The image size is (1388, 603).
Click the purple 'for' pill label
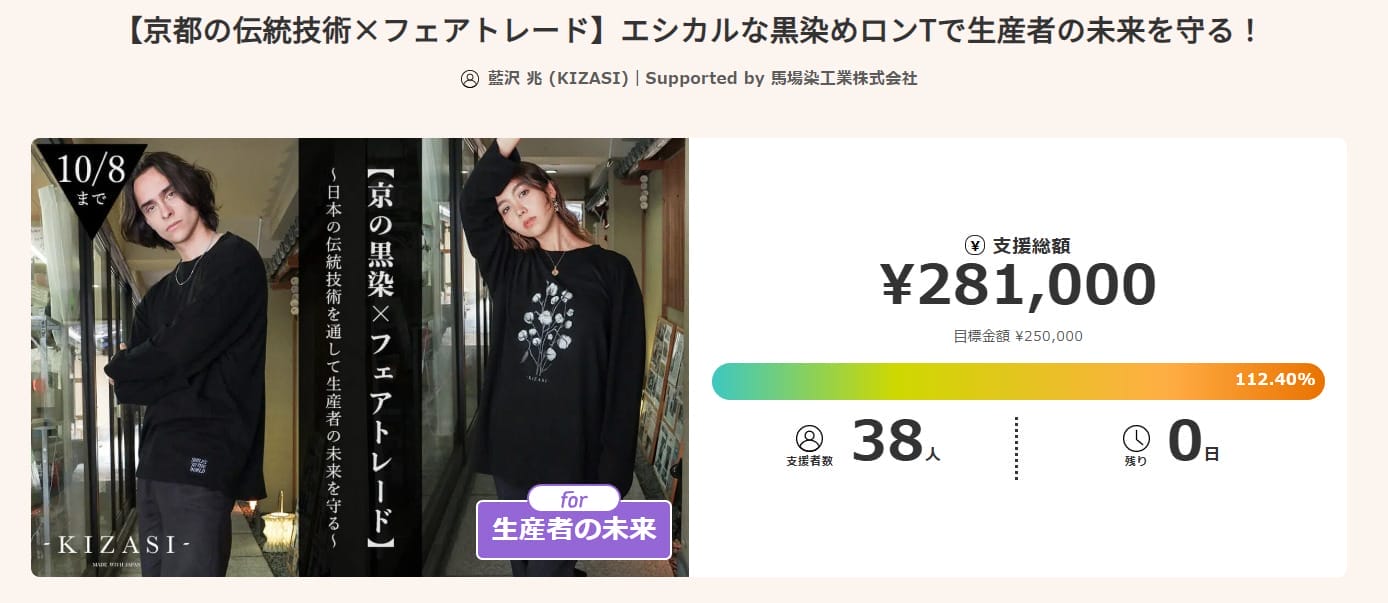click(x=573, y=499)
